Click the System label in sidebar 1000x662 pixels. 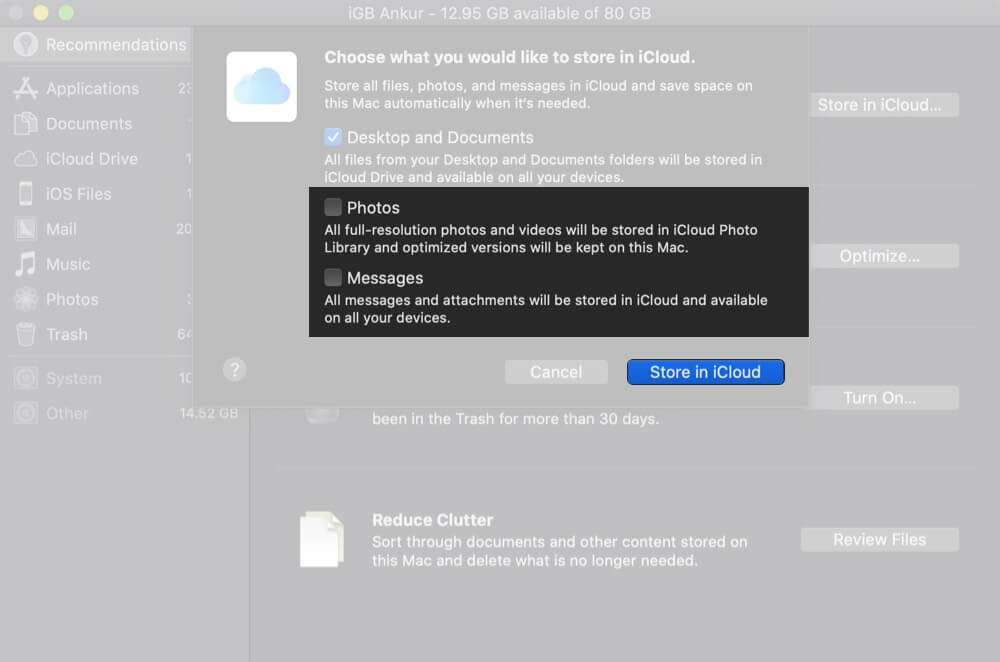tap(74, 379)
